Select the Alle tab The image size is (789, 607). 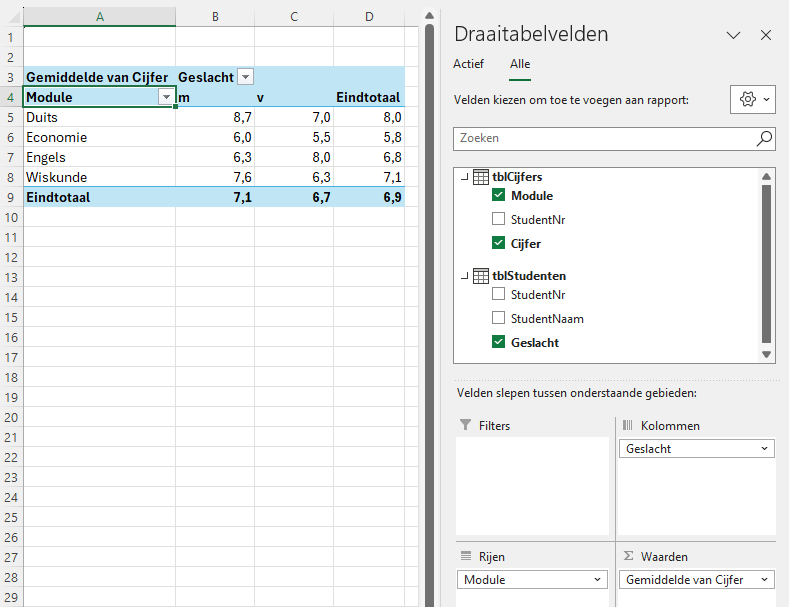point(520,63)
